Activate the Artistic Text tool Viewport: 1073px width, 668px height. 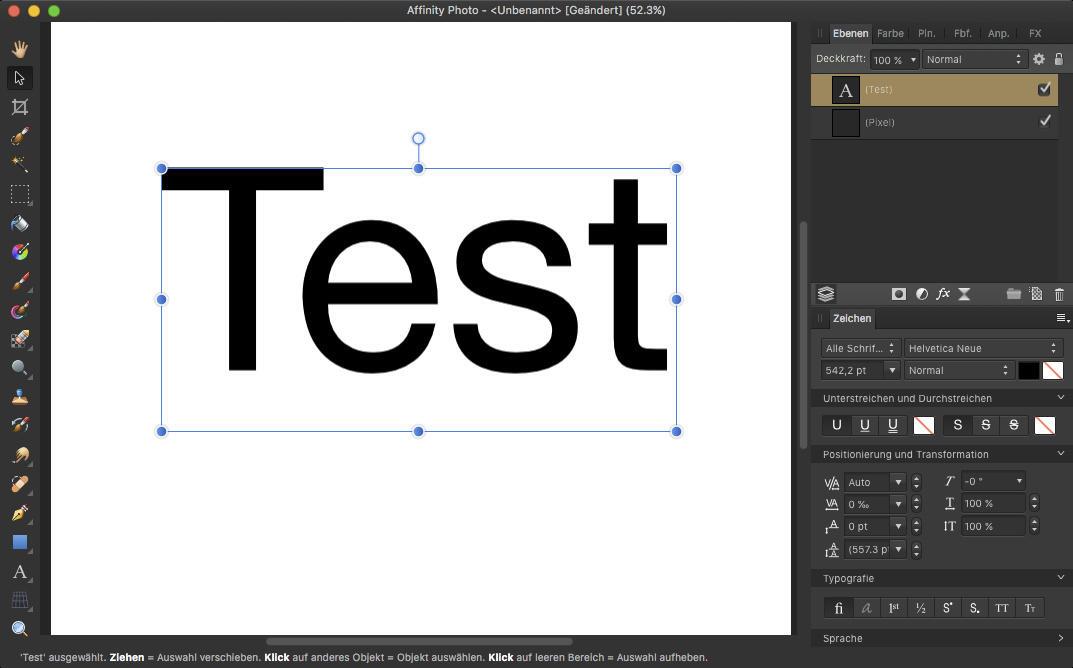point(19,572)
